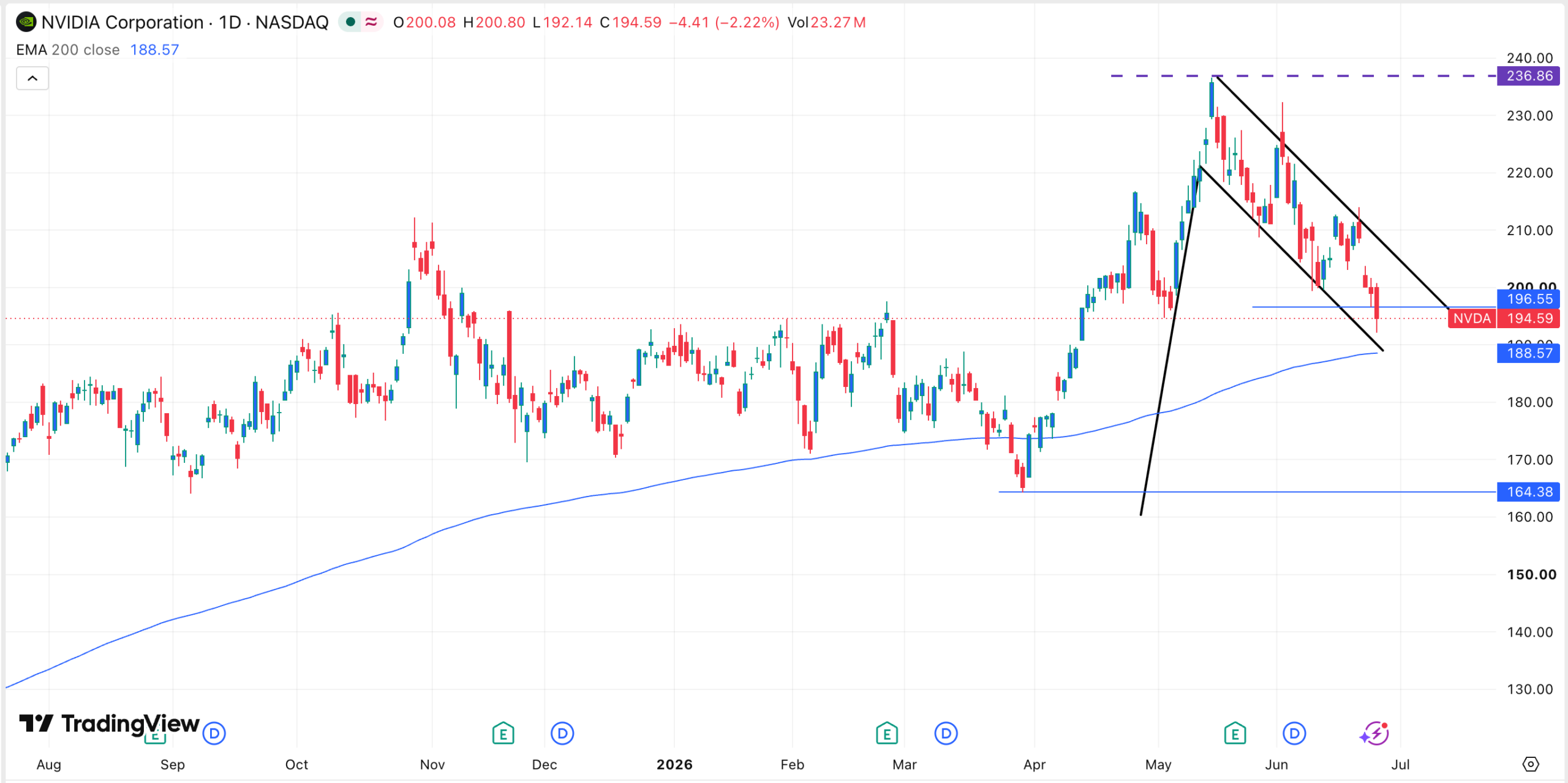This screenshot has height=783, width=1568.
Task: Click the NVIDIA logo icon beside the title
Action: 26,23
